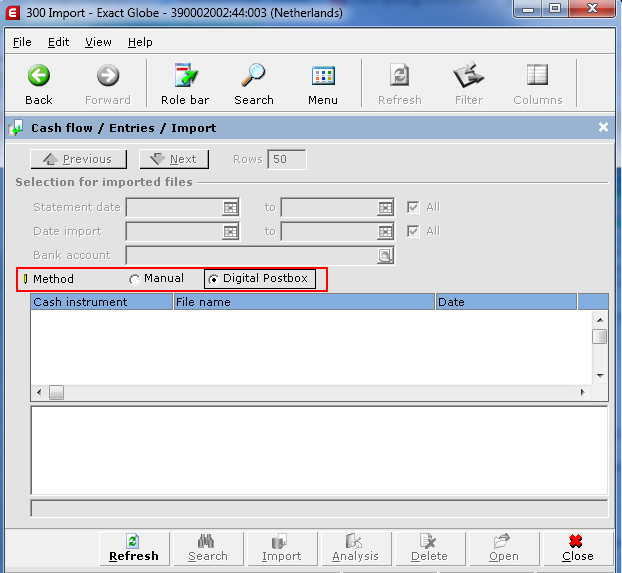622x573 pixels.
Task: Open the File menu
Action: click(x=22, y=42)
